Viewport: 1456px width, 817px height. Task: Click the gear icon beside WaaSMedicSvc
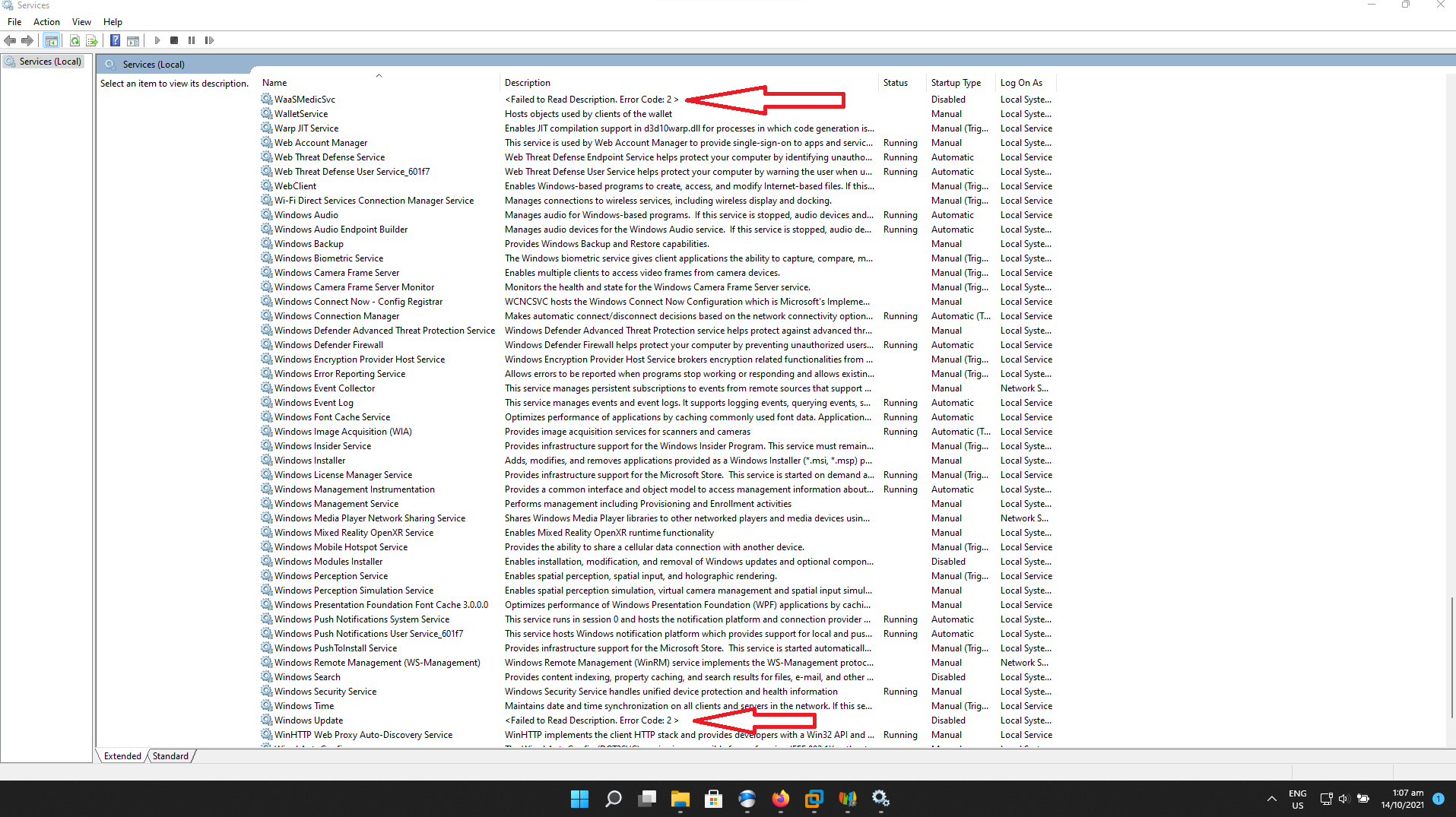click(267, 99)
